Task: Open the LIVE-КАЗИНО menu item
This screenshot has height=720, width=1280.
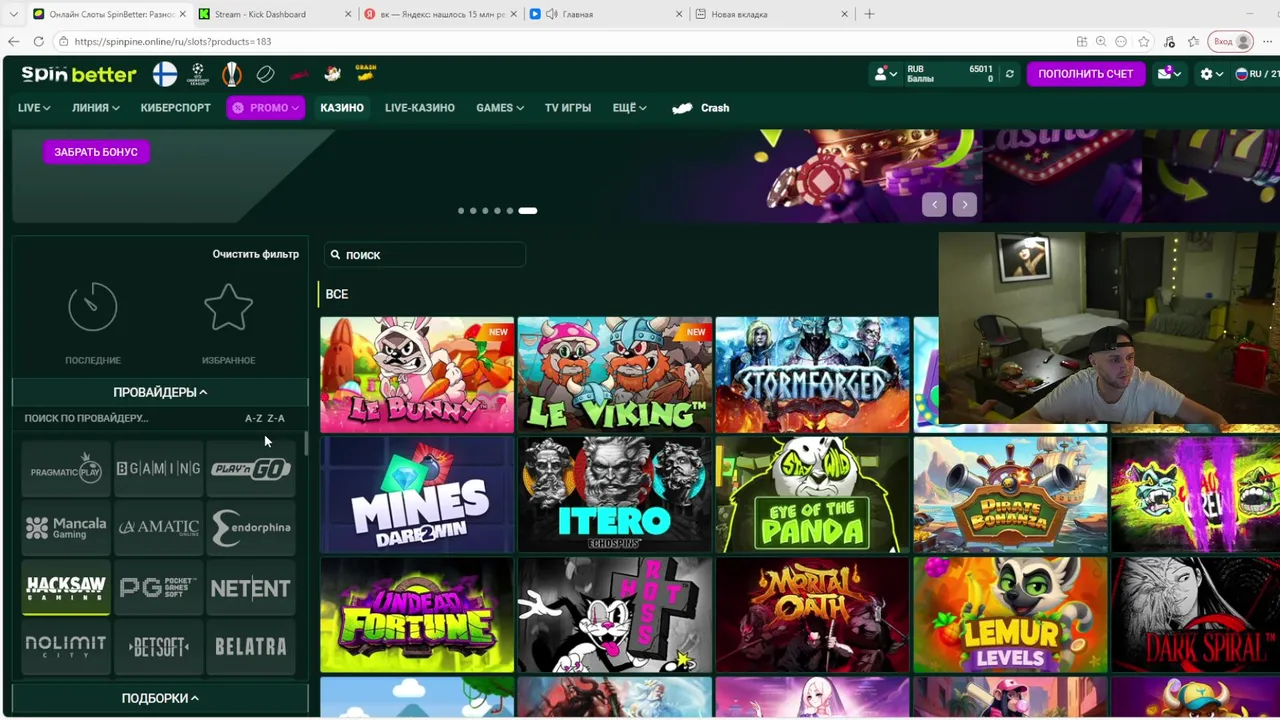Action: point(420,108)
